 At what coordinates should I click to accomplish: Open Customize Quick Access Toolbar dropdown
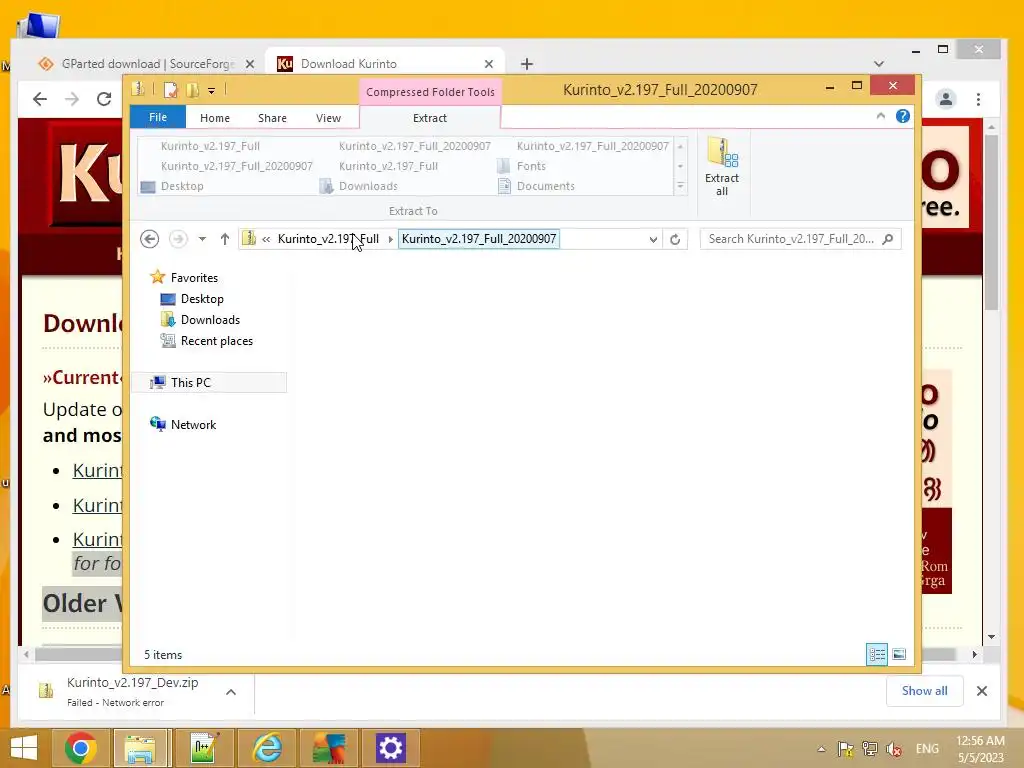[212, 91]
